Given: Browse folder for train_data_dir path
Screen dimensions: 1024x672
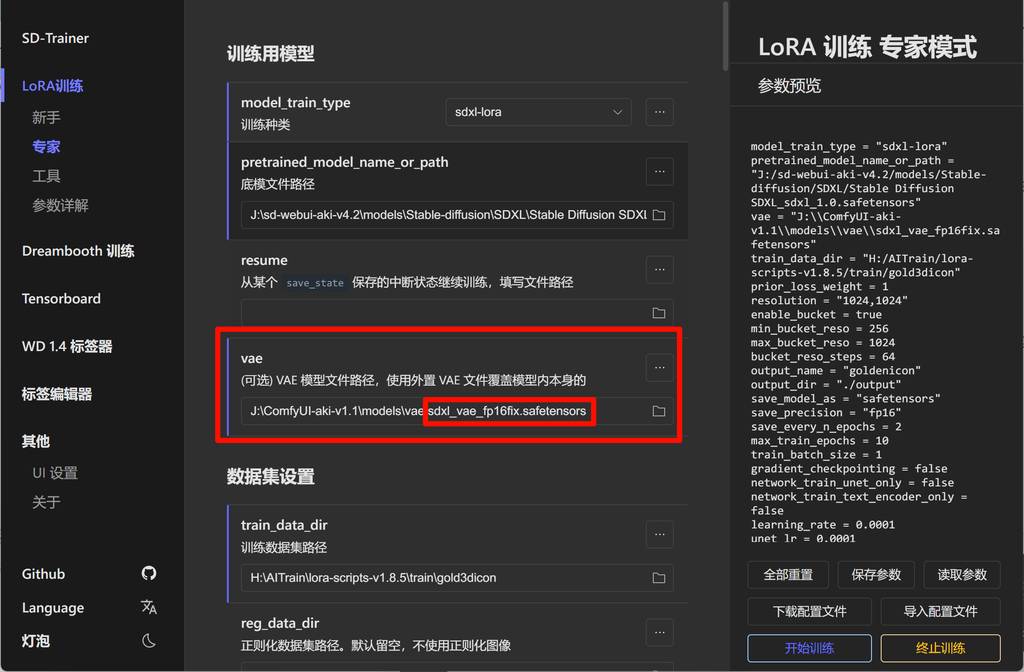Looking at the screenshot, I should tap(659, 578).
